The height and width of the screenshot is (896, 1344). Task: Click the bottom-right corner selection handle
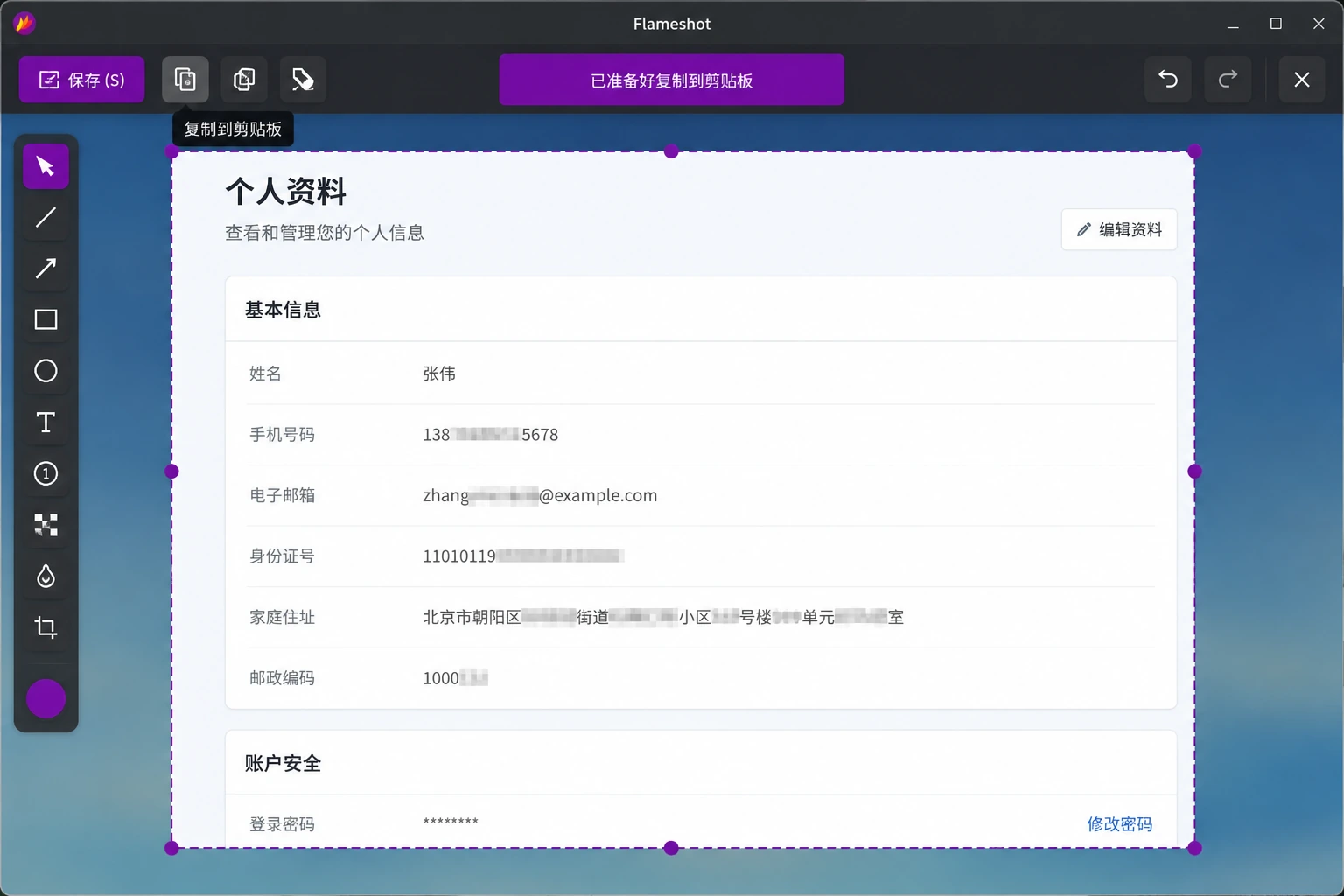pyautogui.click(x=1194, y=848)
